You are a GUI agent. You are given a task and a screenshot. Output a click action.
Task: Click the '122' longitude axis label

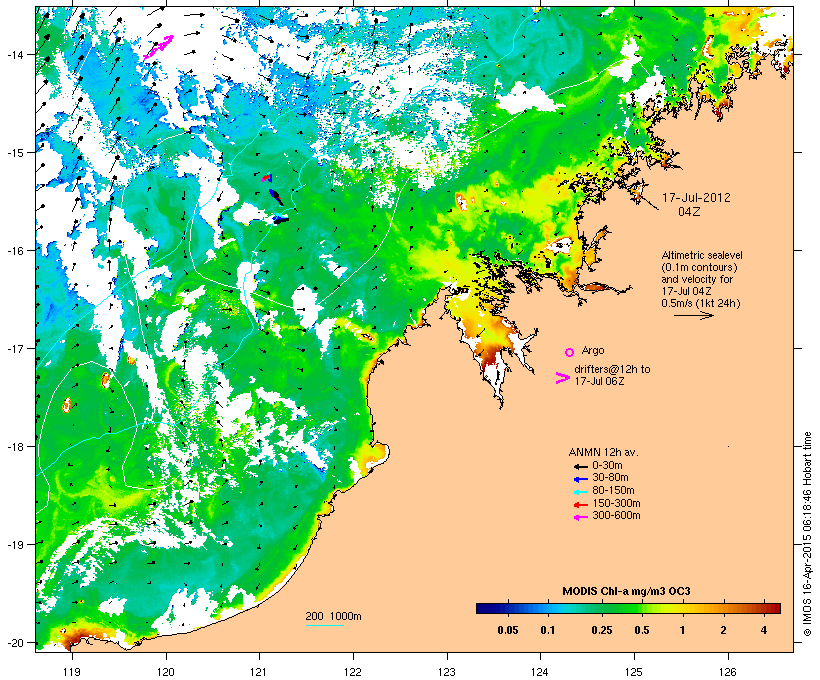353,672
